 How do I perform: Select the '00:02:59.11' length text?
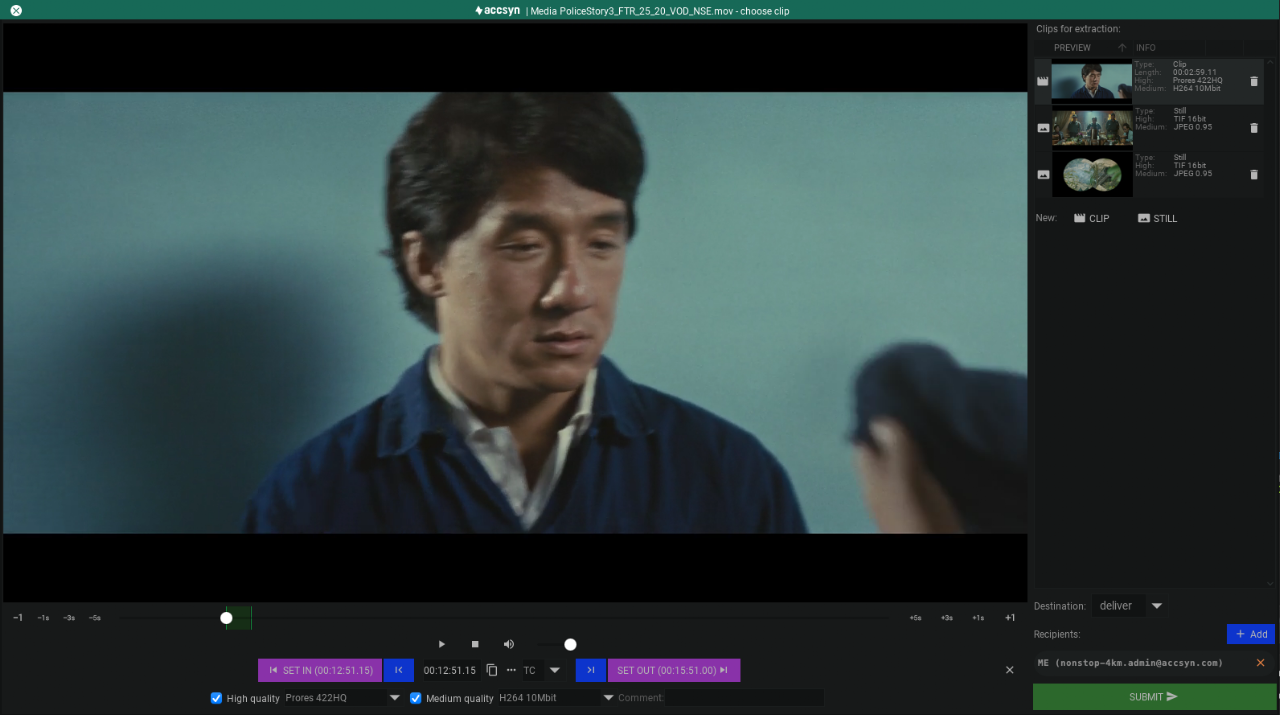coord(1195,72)
